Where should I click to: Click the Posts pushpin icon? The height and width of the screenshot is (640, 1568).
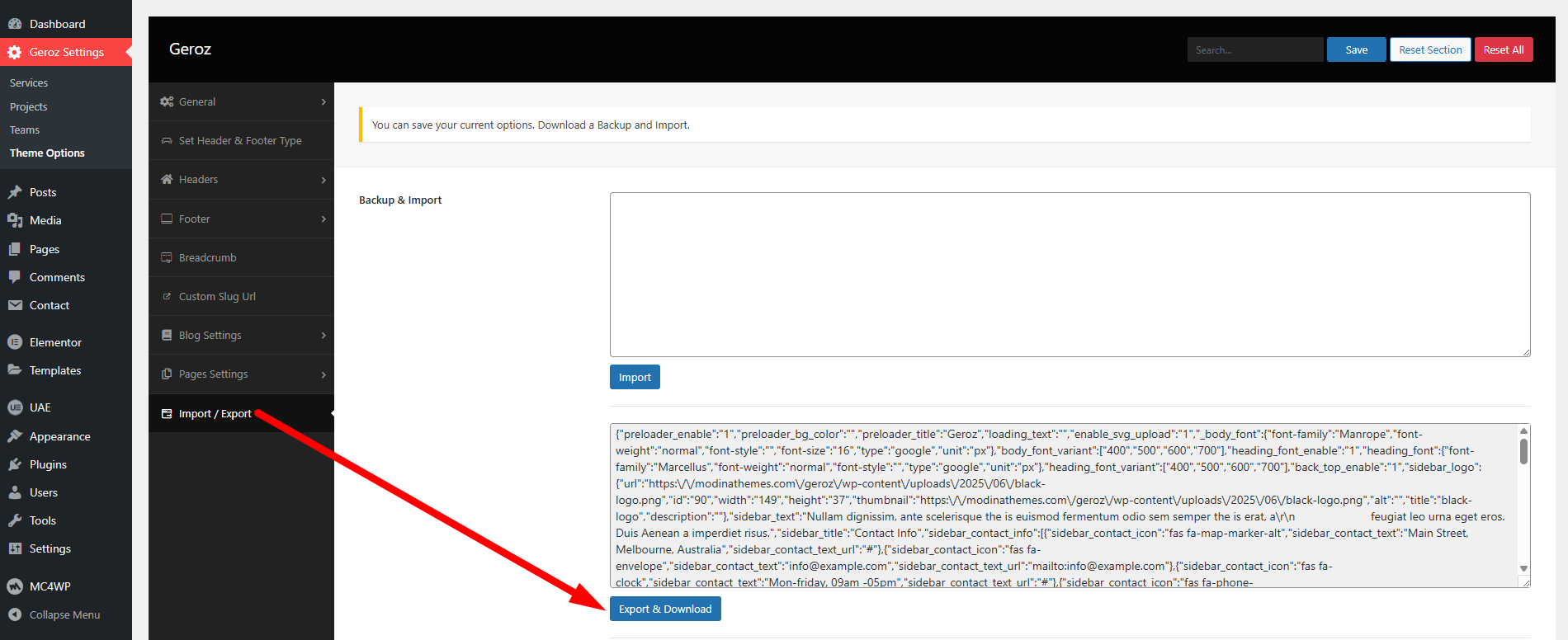tap(15, 192)
